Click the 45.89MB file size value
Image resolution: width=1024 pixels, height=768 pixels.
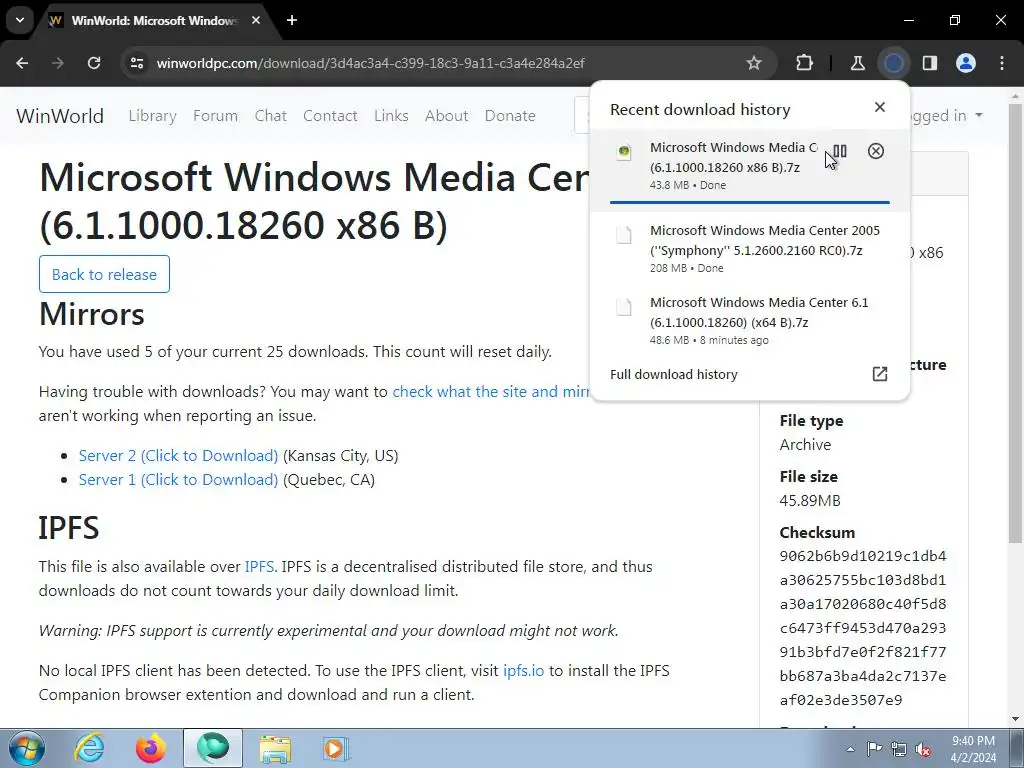pos(810,500)
